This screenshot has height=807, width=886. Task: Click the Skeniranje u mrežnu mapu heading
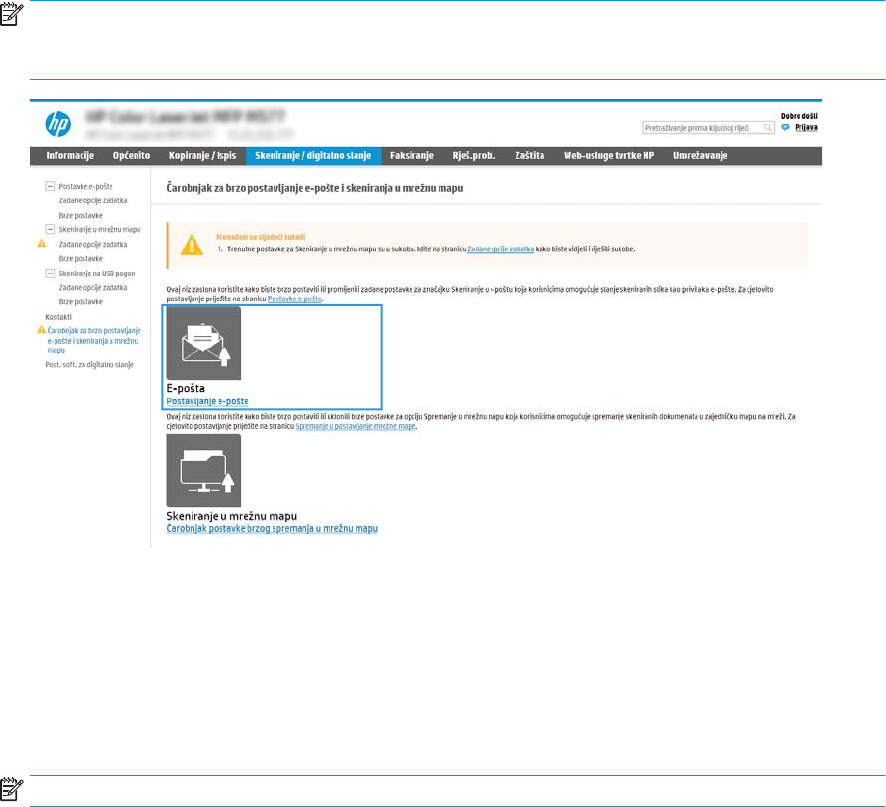[231, 516]
